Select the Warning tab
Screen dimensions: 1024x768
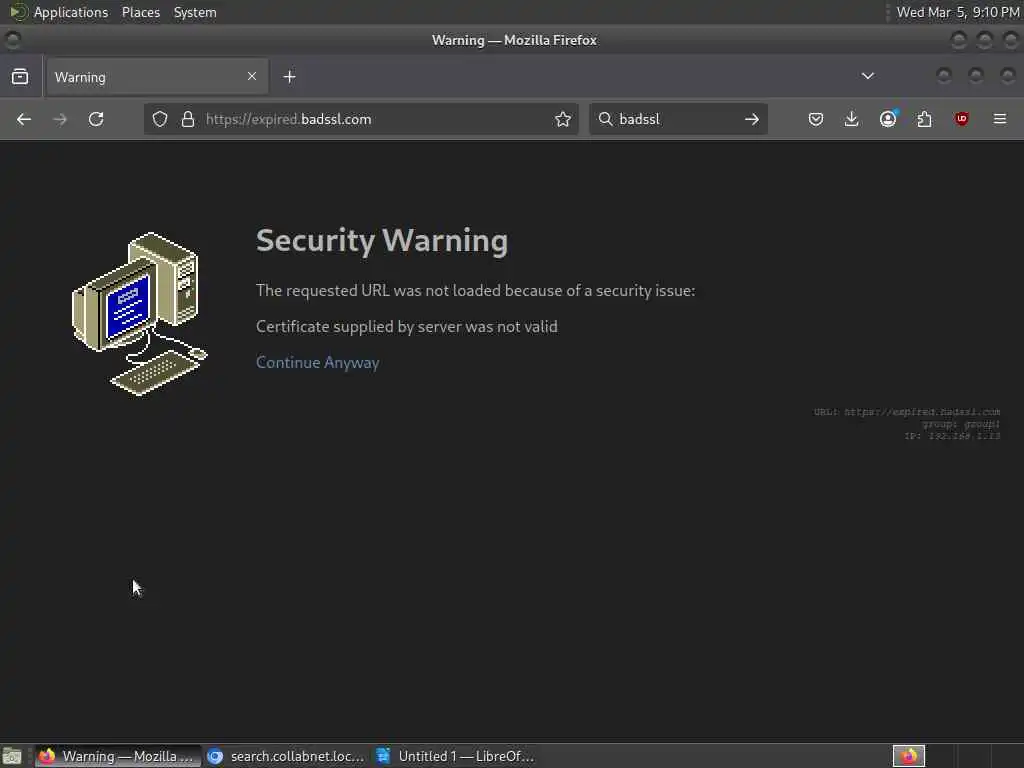(156, 77)
